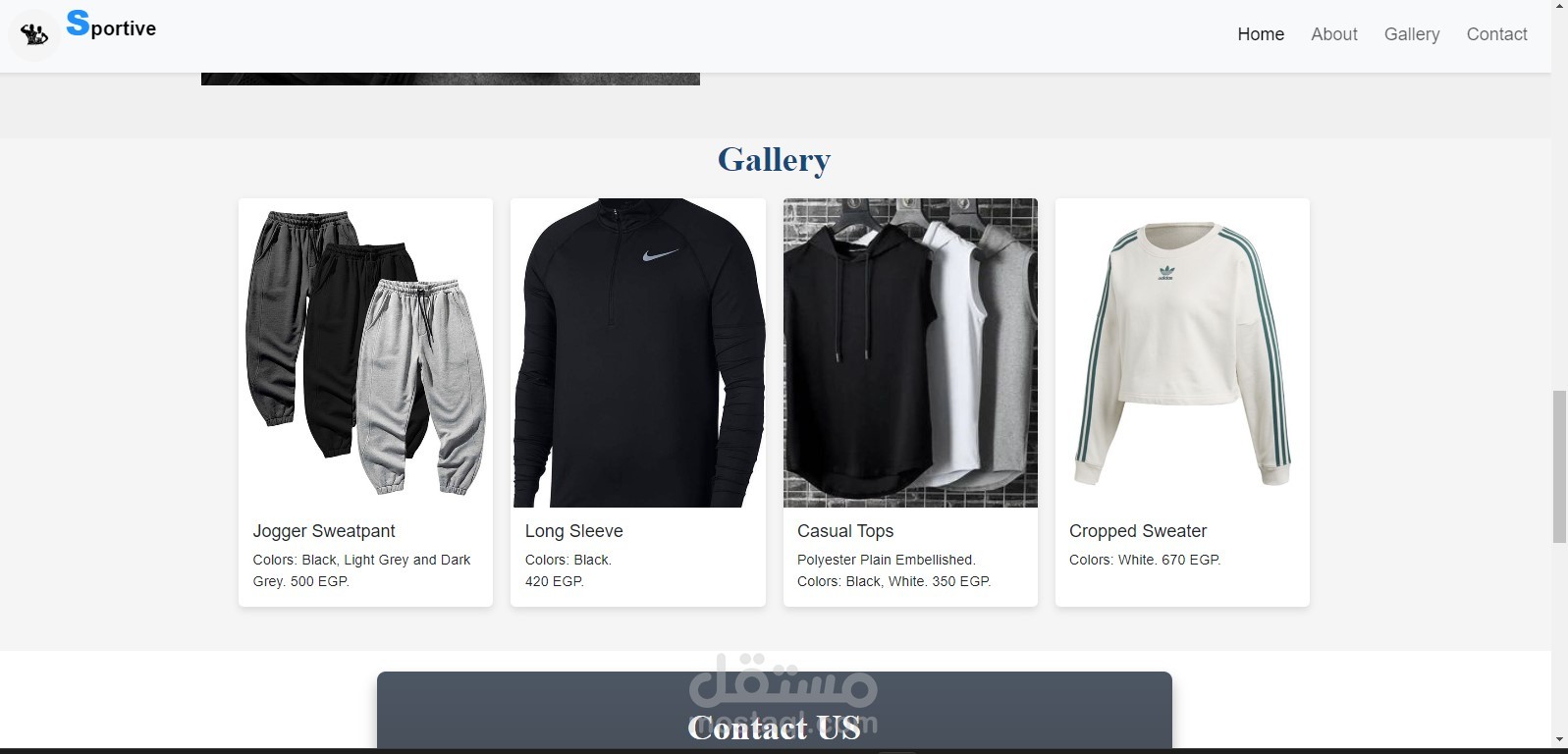Open the Home nav link
The height and width of the screenshot is (754, 1568).
(x=1261, y=34)
